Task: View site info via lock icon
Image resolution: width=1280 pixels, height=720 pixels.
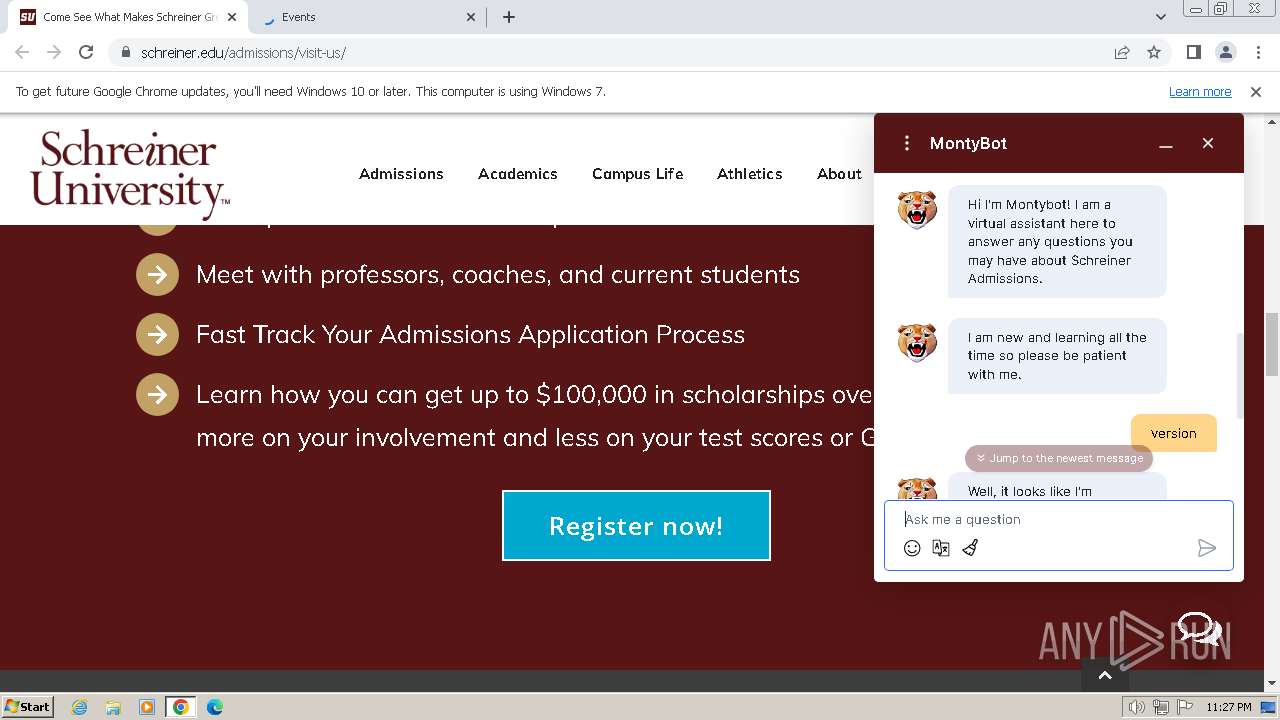Action: pos(126,53)
